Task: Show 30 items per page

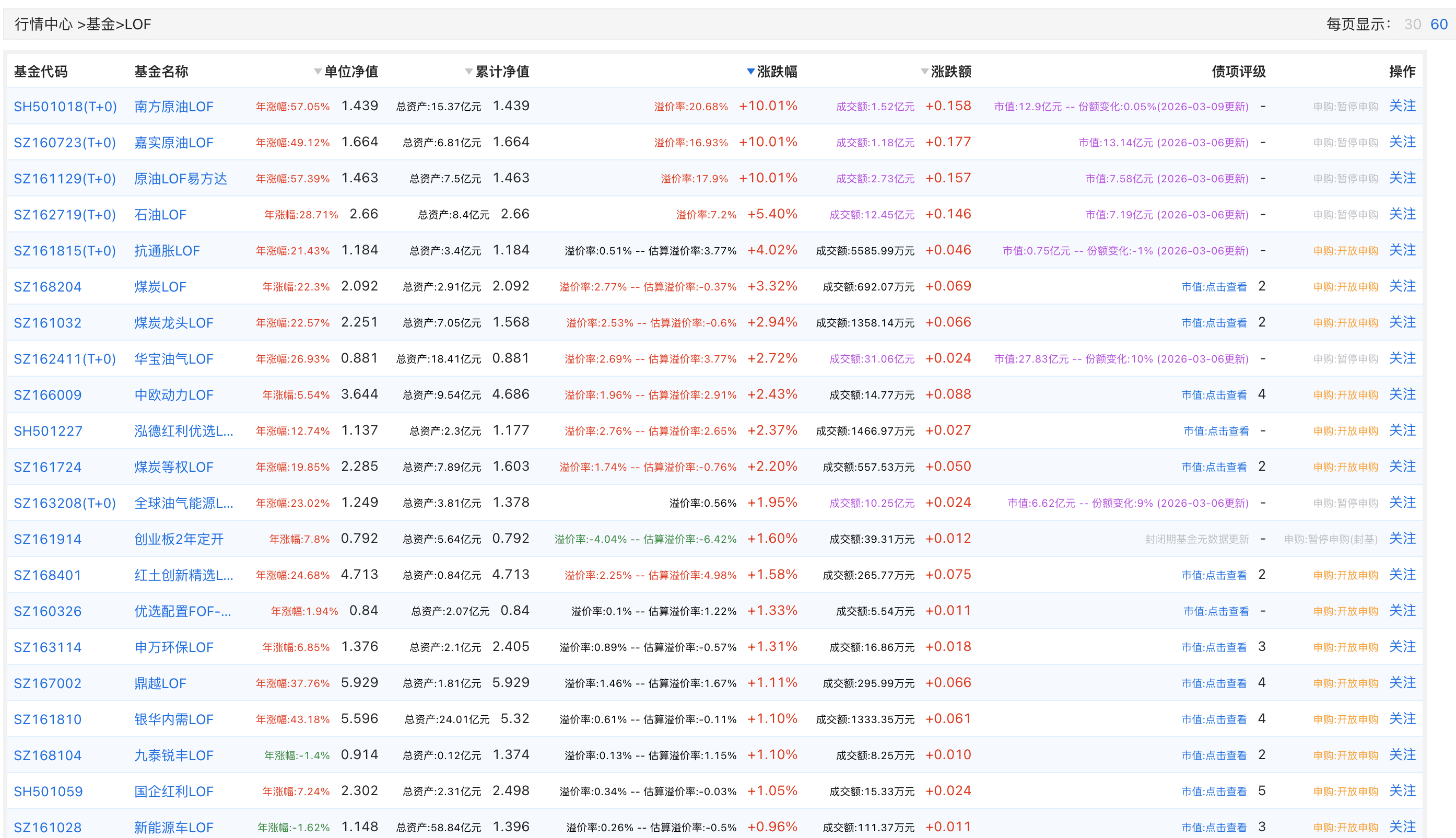Action: (x=1412, y=24)
